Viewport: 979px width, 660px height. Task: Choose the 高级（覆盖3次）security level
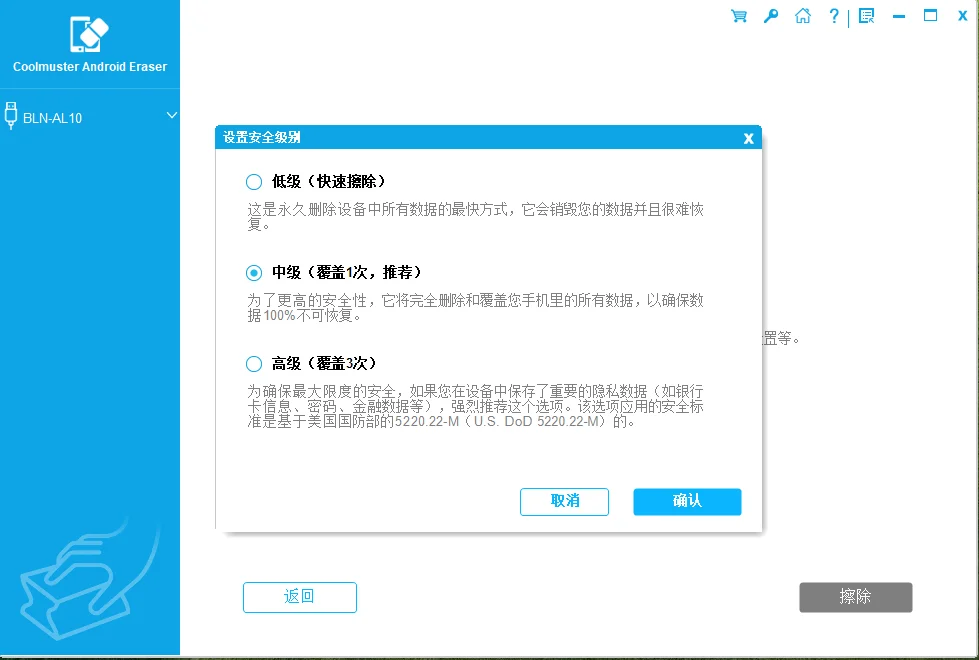pos(254,363)
